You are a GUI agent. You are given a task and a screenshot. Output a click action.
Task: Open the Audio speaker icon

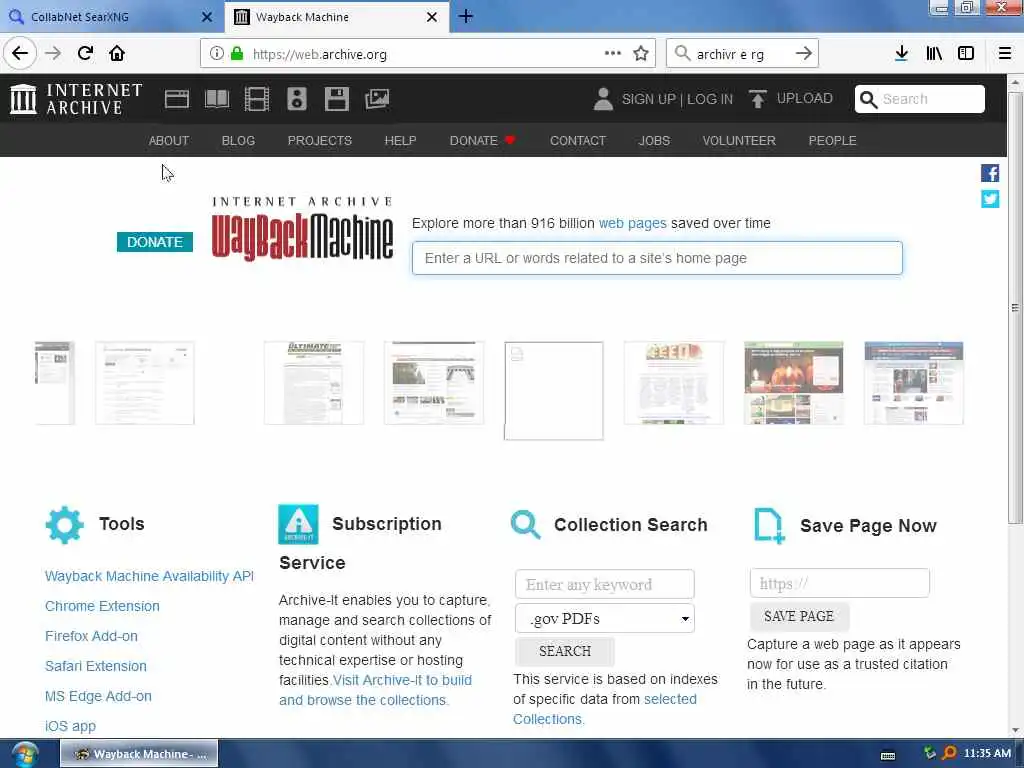[x=296, y=99]
